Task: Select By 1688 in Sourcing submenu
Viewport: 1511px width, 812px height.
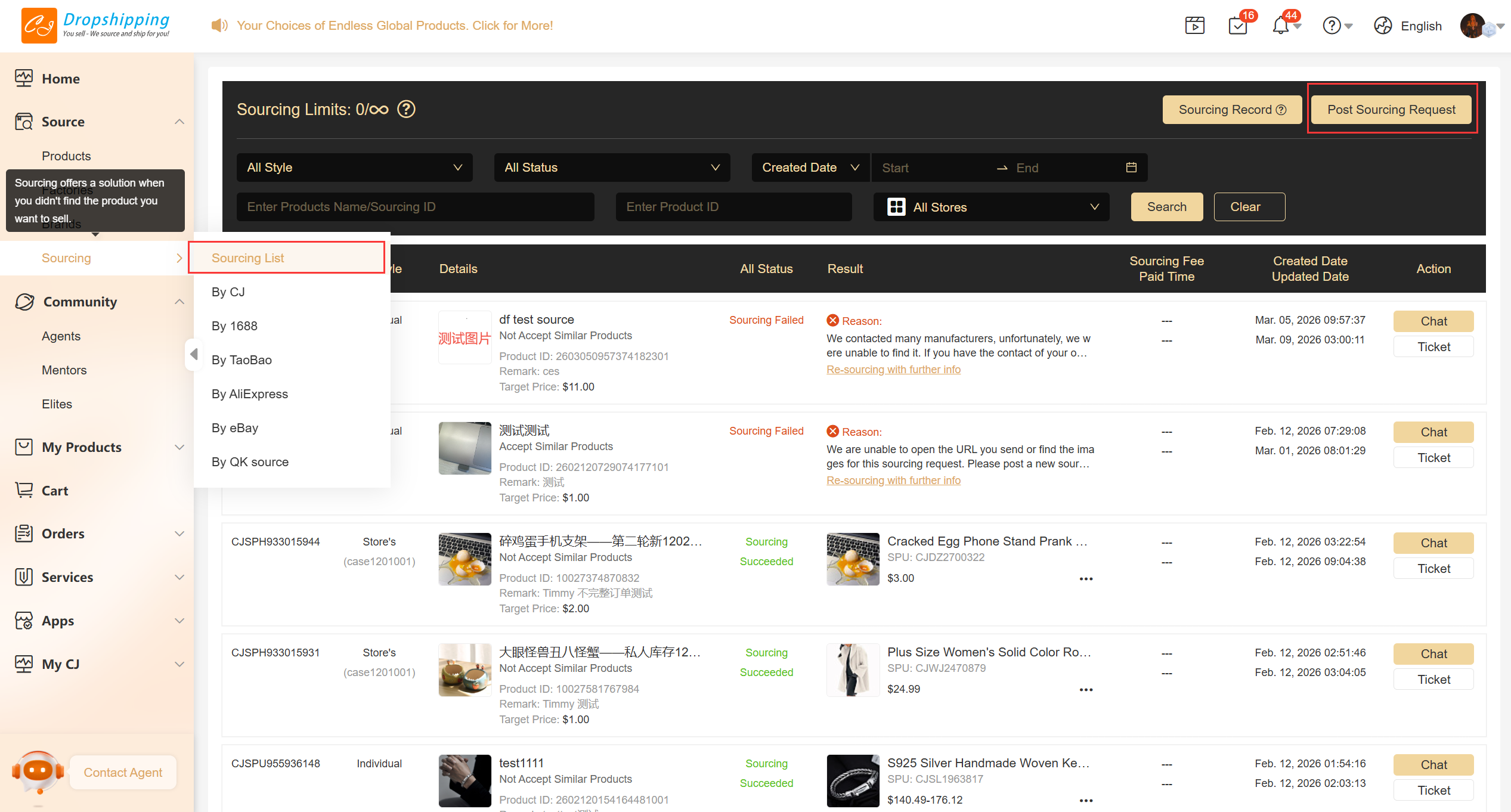Action: [234, 326]
